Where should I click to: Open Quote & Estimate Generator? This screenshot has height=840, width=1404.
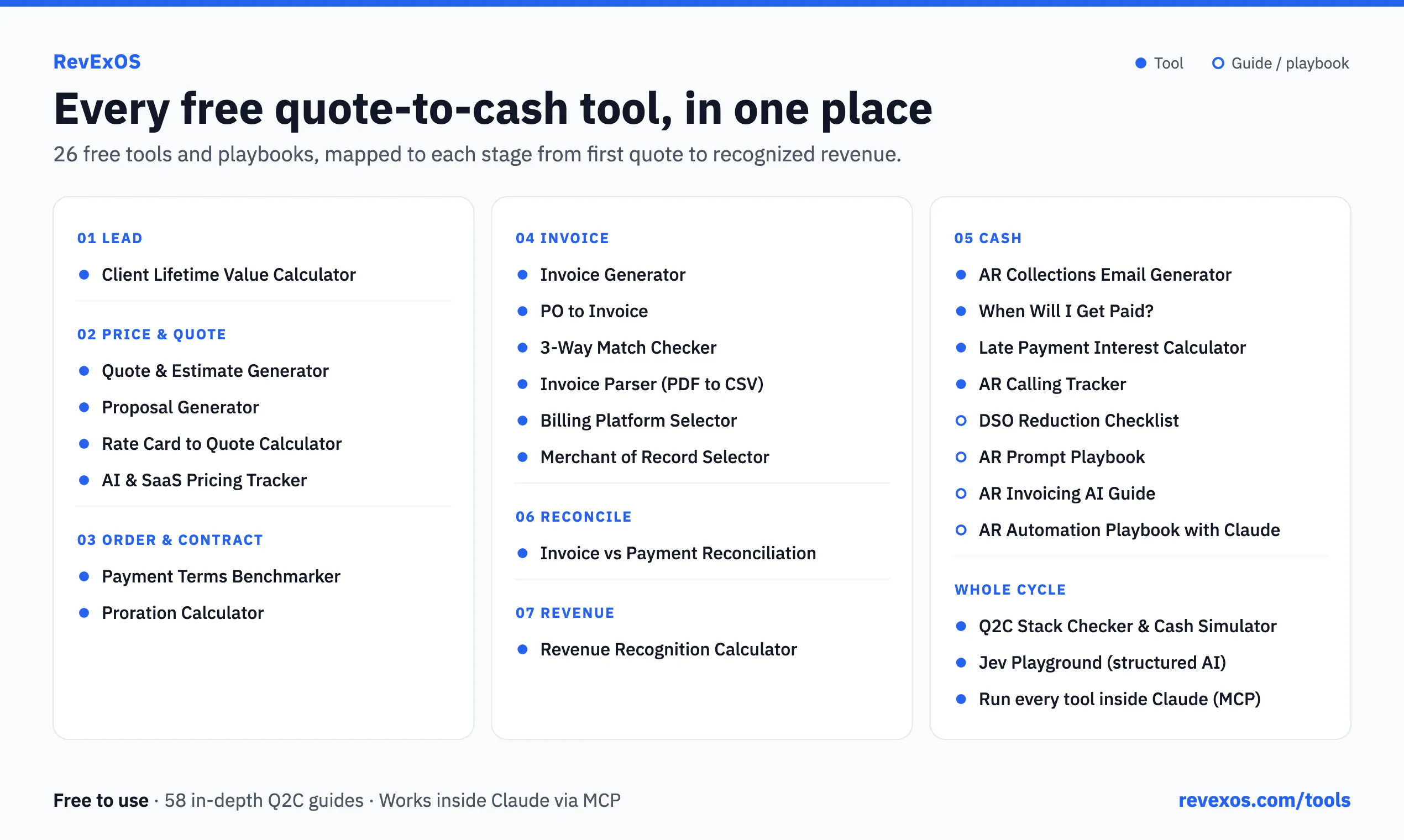[x=215, y=371]
